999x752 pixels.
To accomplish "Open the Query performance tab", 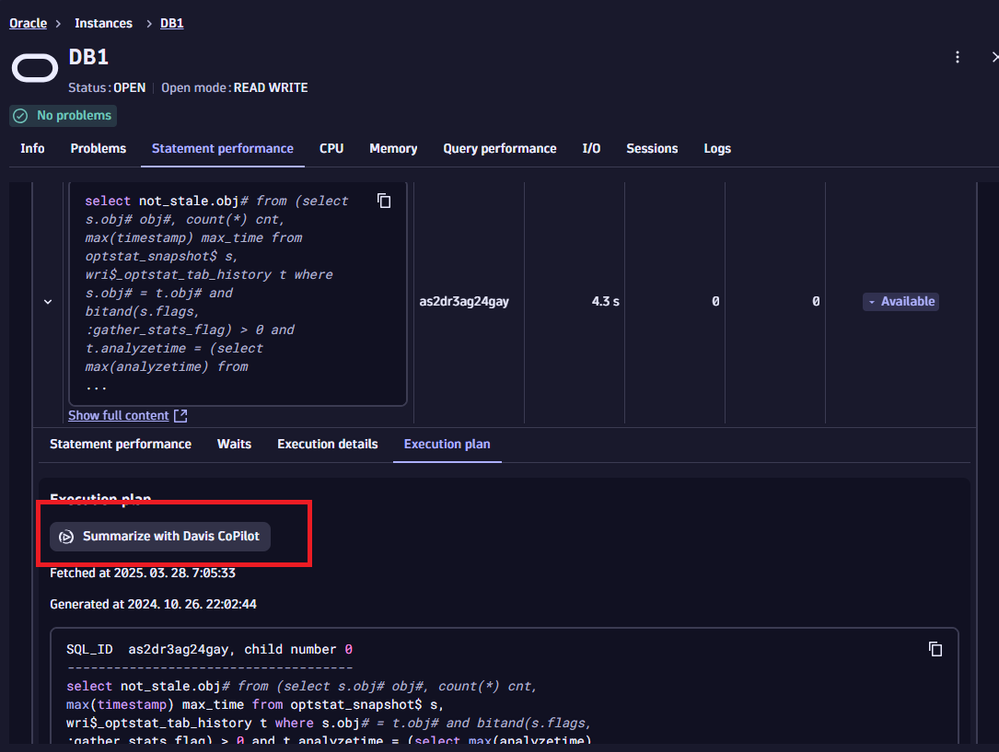I will pyautogui.click(x=499, y=148).
